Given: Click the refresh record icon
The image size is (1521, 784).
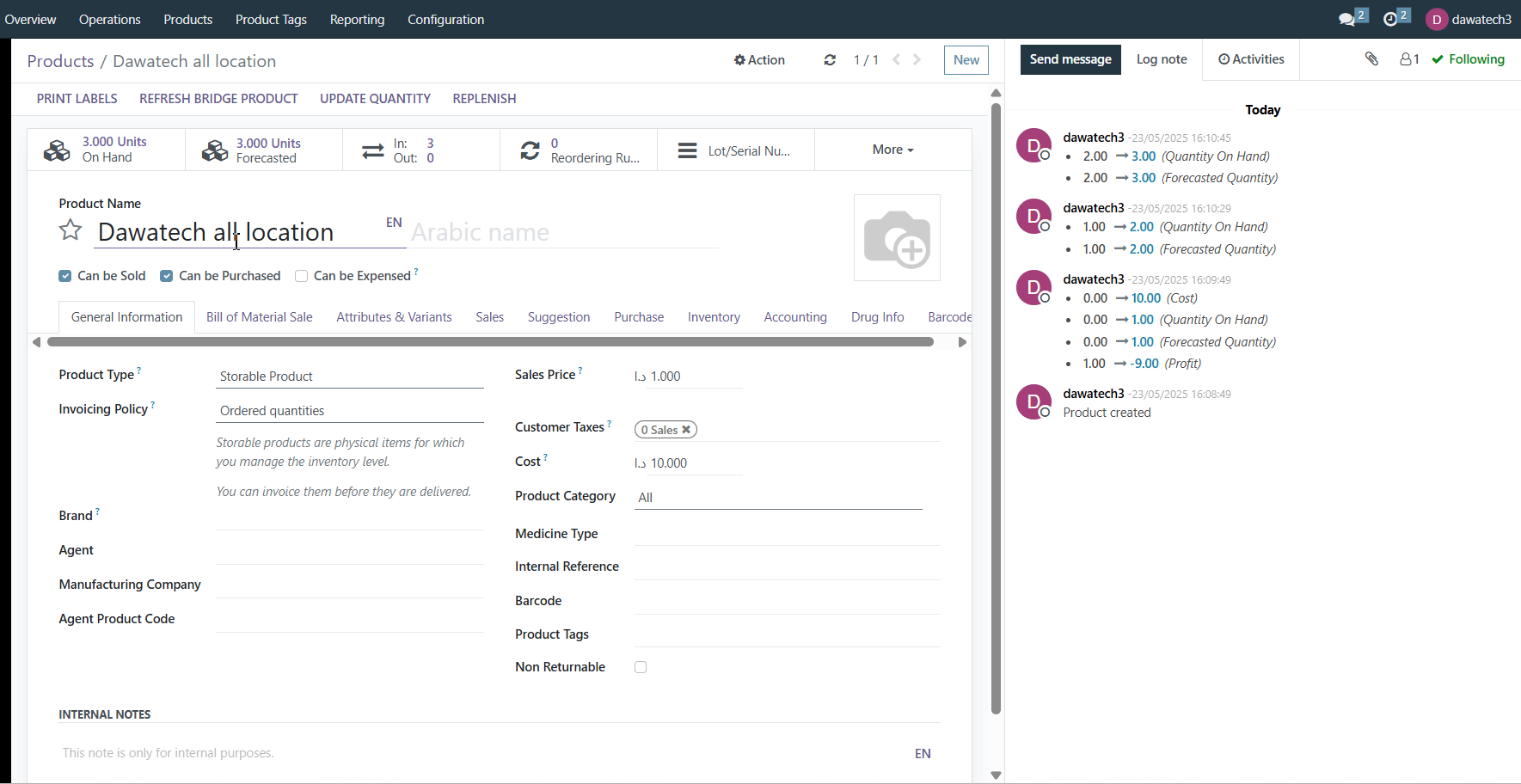Looking at the screenshot, I should click(x=830, y=60).
